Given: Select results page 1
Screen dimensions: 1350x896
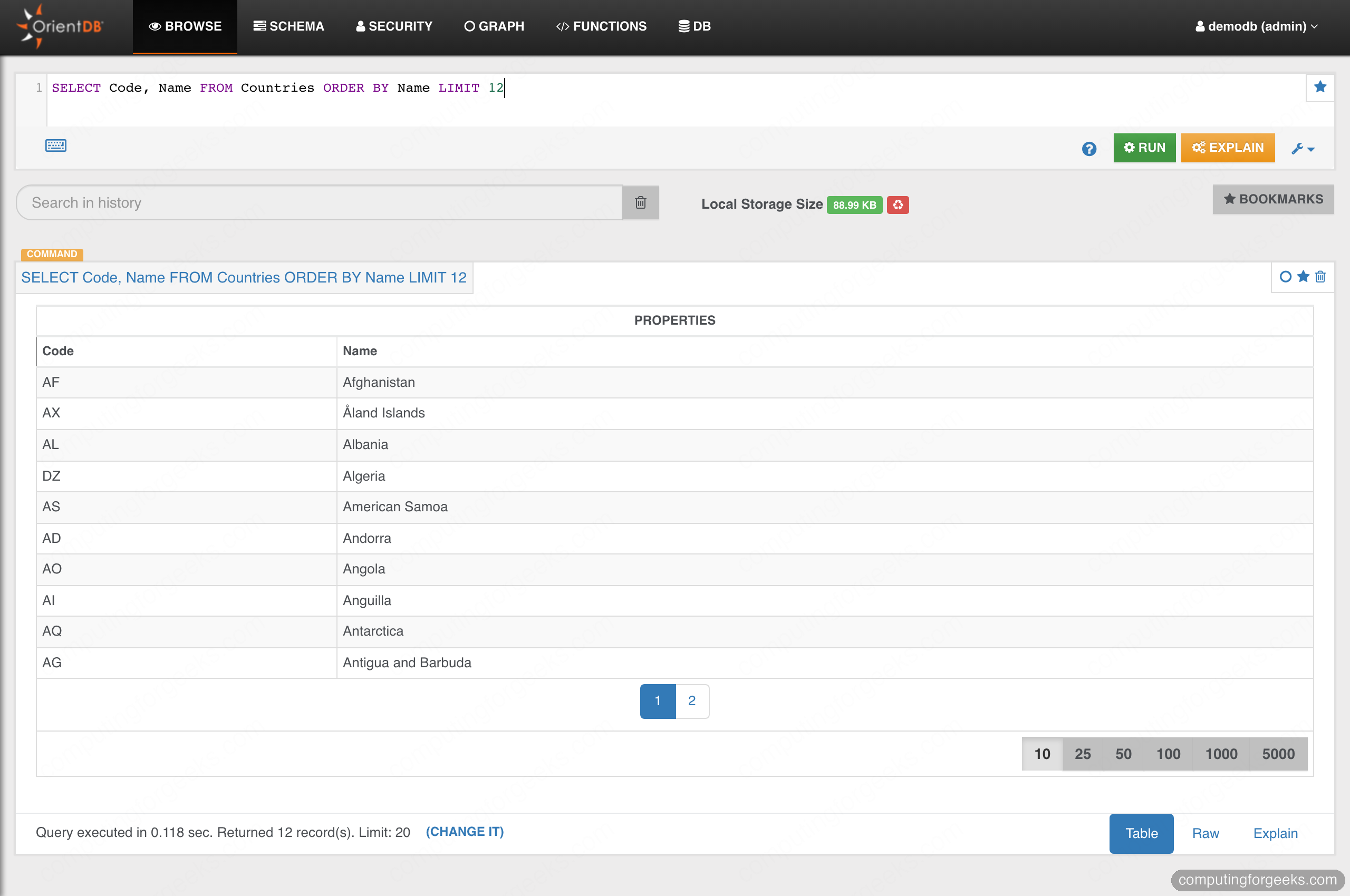Looking at the screenshot, I should point(658,700).
